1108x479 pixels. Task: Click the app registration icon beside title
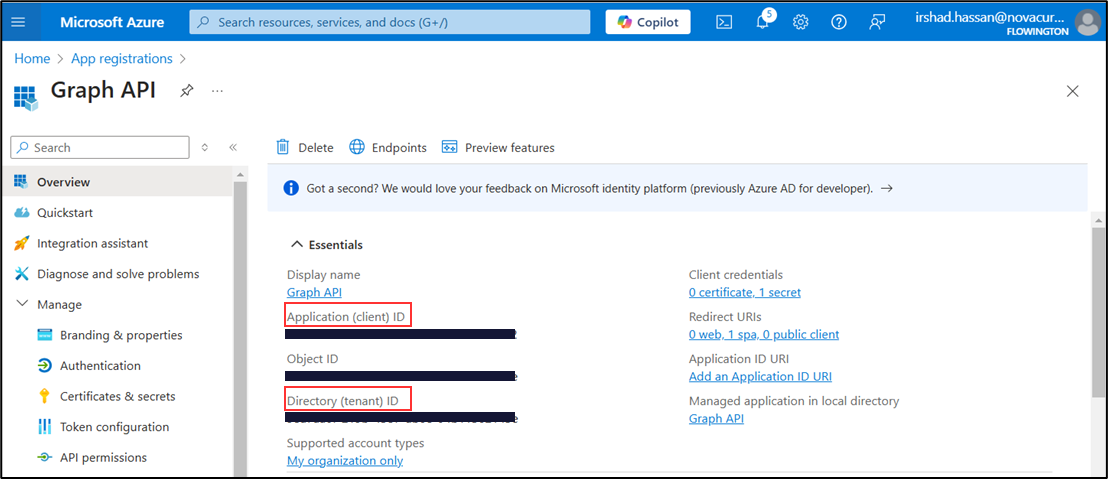tap(25, 98)
